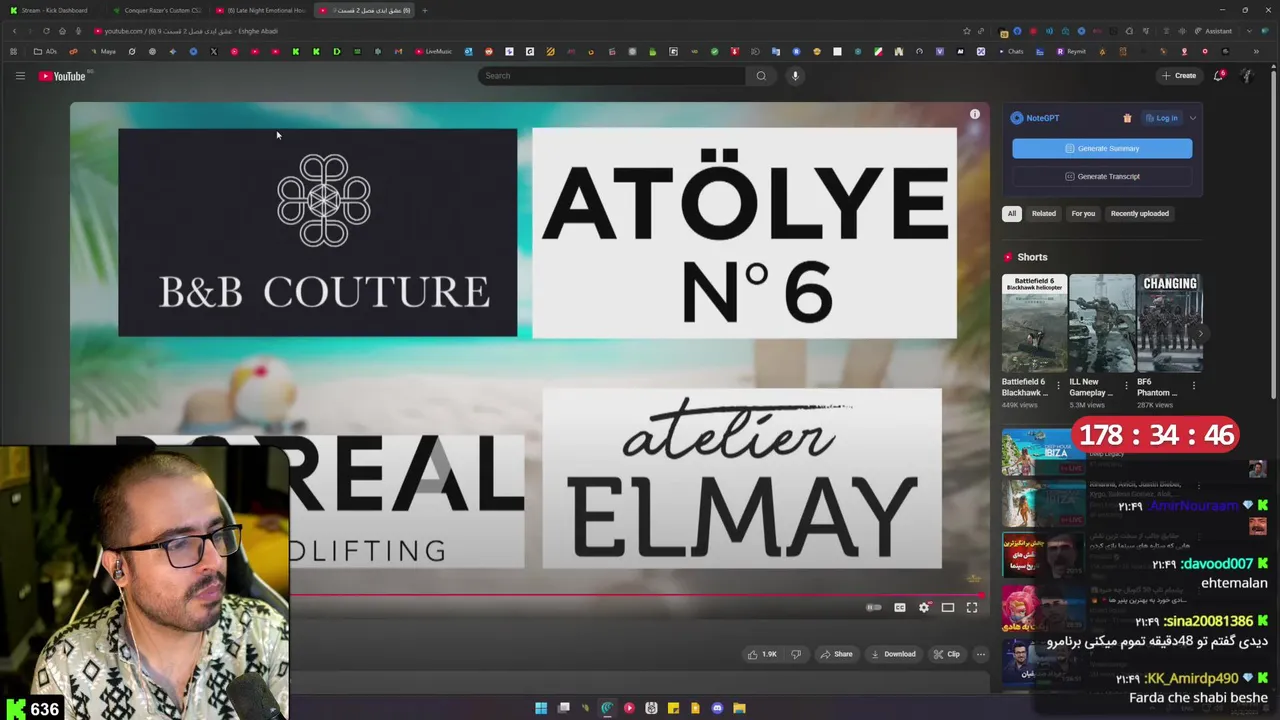
Task: Open the AOs bookmarks folder
Action: pos(47,52)
